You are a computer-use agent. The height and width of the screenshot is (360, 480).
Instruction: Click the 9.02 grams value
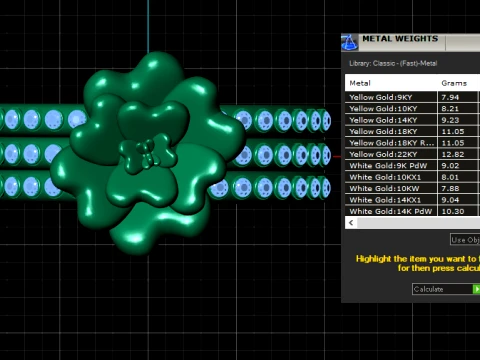point(450,166)
